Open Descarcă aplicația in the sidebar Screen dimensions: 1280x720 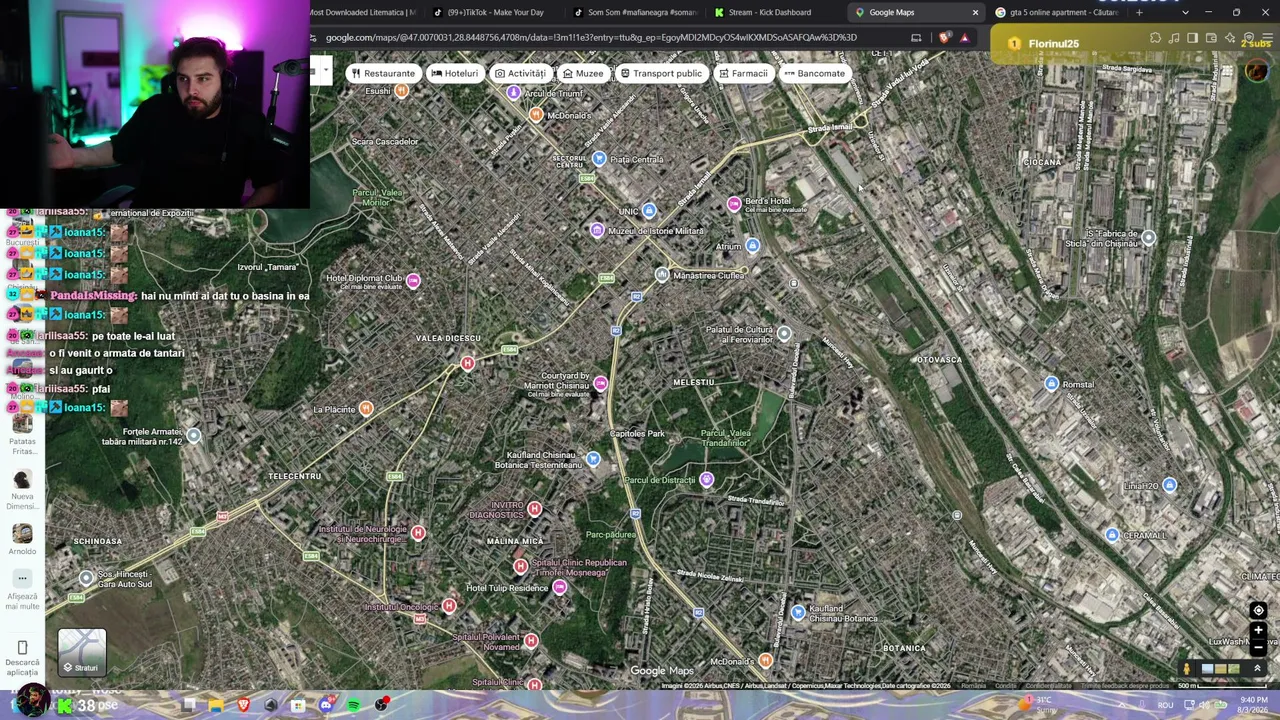[22, 659]
